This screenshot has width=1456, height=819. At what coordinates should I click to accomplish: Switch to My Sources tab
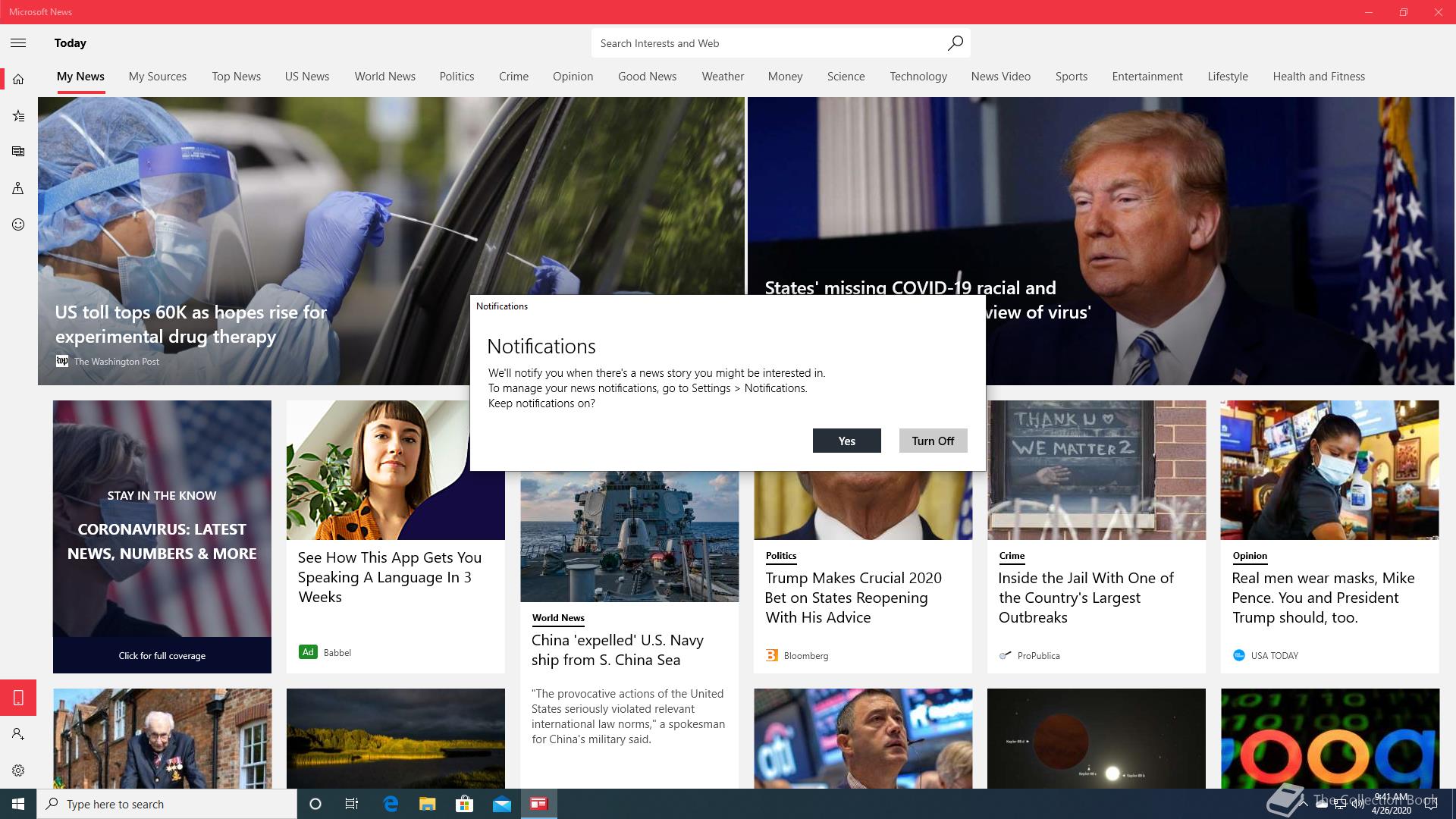click(x=158, y=77)
